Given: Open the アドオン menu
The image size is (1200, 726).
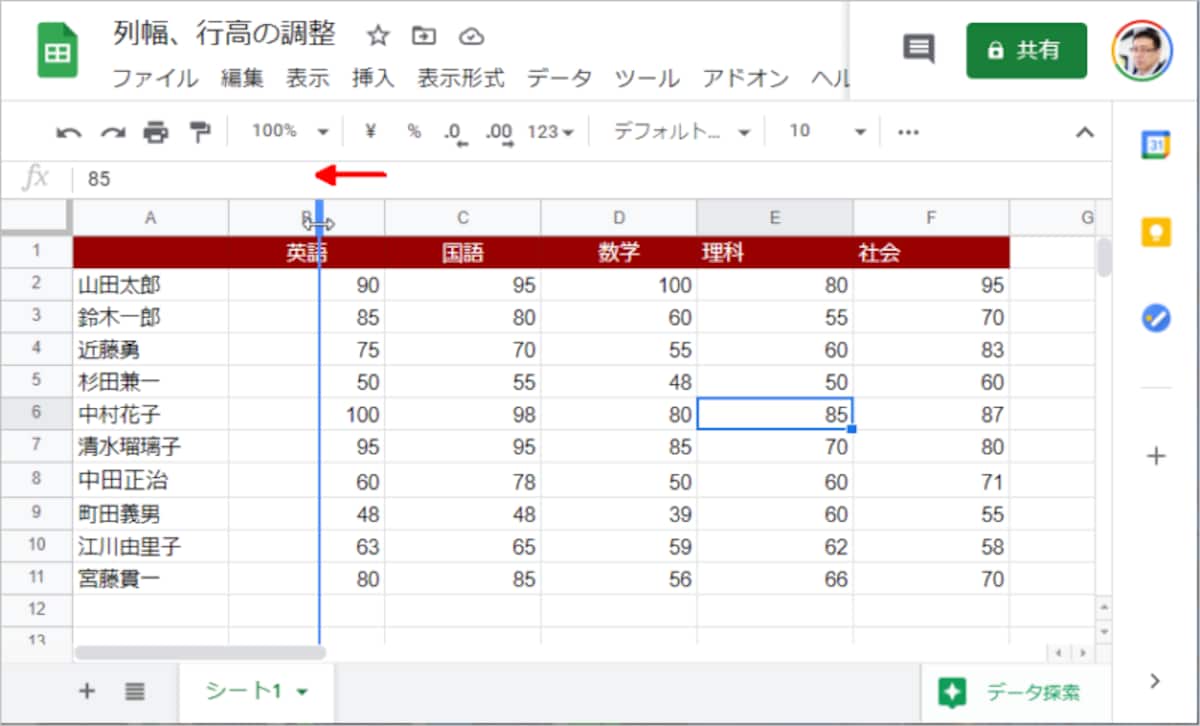Looking at the screenshot, I should point(745,78).
